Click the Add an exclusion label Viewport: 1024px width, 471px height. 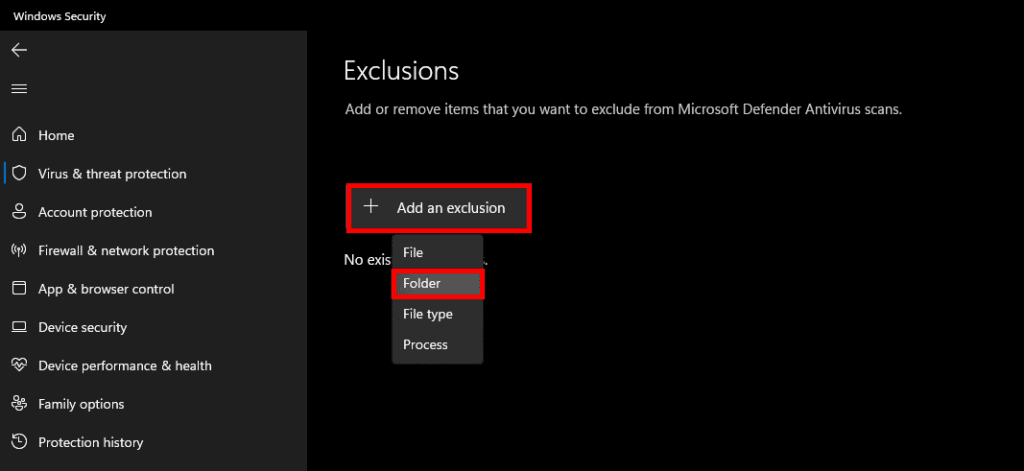pyautogui.click(x=451, y=208)
